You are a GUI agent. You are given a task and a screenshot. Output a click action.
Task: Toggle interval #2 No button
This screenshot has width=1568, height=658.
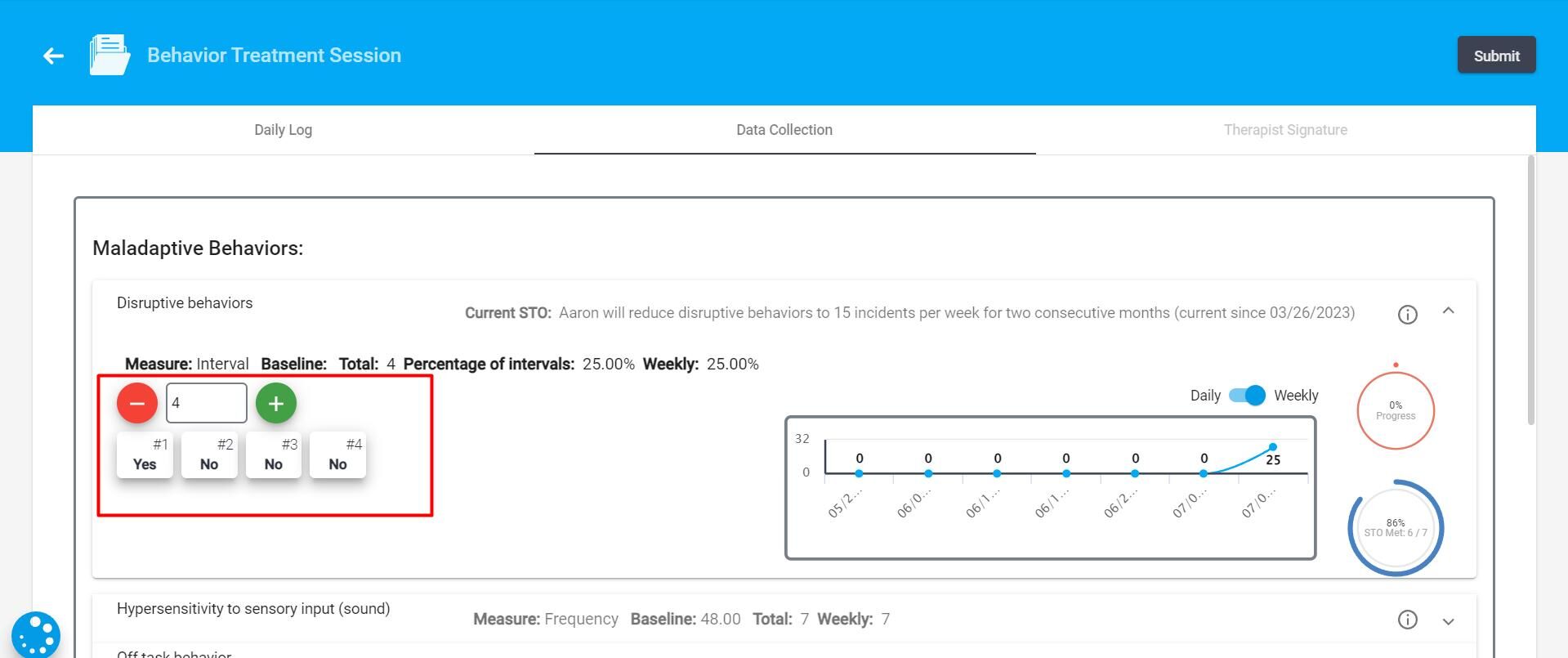209,455
